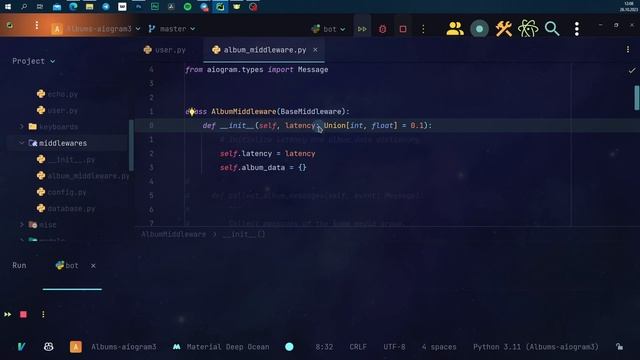This screenshot has width=640, height=360.
Task: Open __init__.py in the project tree
Action: (66, 159)
